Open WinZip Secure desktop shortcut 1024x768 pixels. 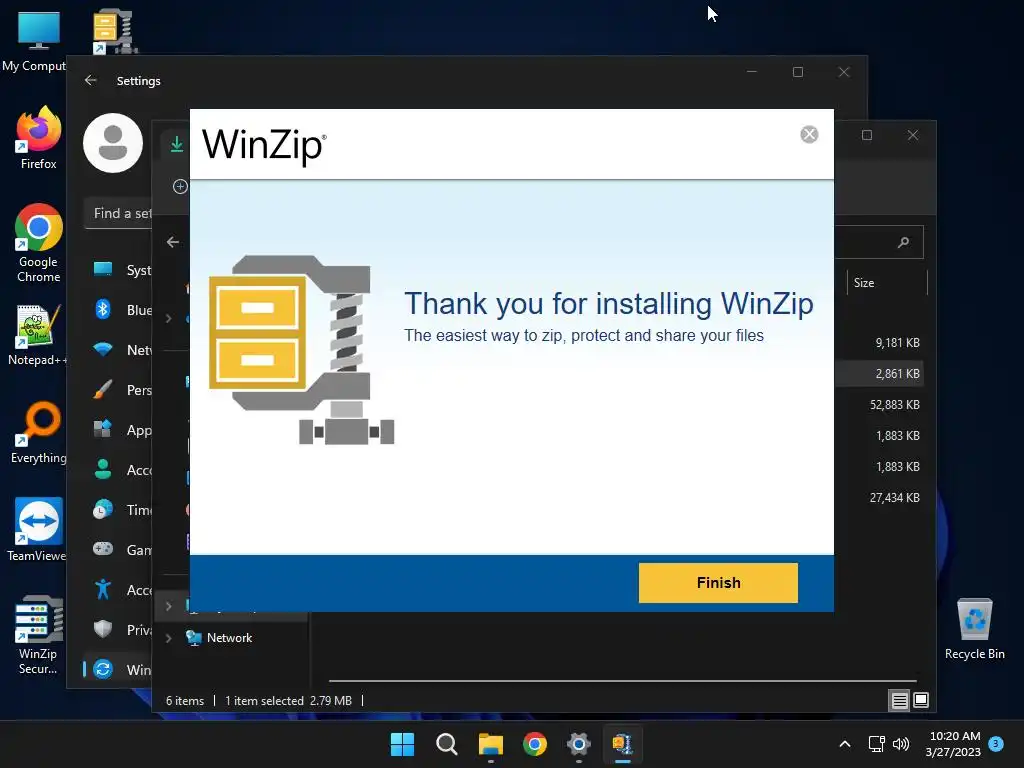[39, 635]
